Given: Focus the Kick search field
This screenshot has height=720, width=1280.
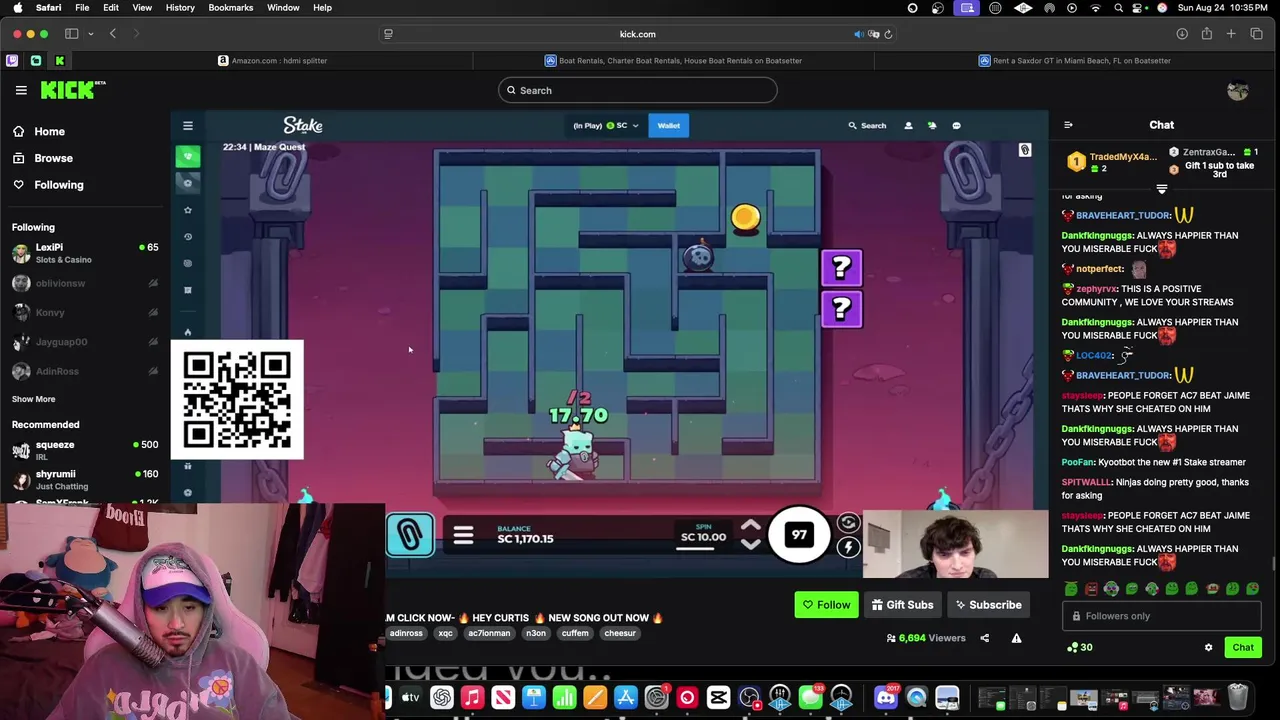Looking at the screenshot, I should click(638, 91).
